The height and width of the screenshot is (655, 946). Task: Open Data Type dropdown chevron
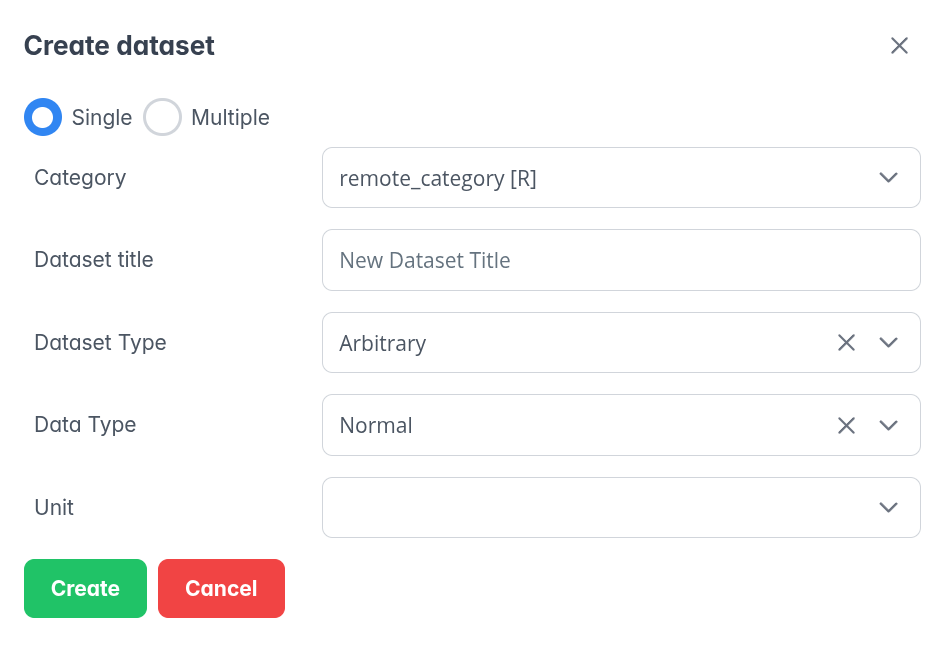pyautogui.click(x=888, y=425)
